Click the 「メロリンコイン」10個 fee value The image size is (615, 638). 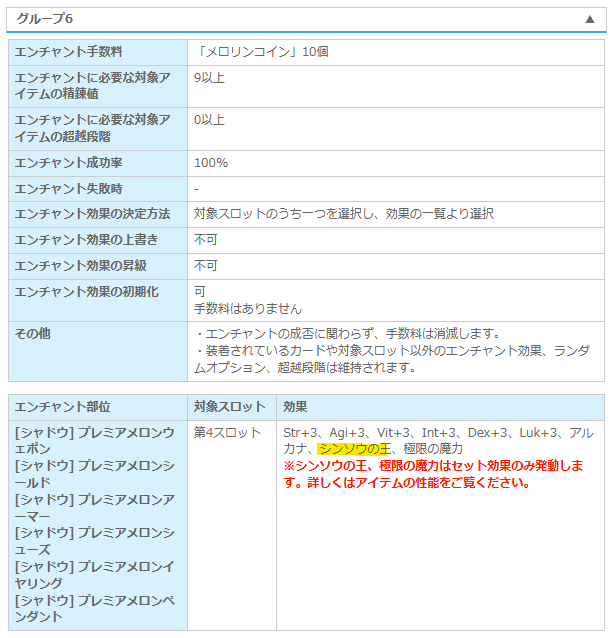[x=261, y=52]
